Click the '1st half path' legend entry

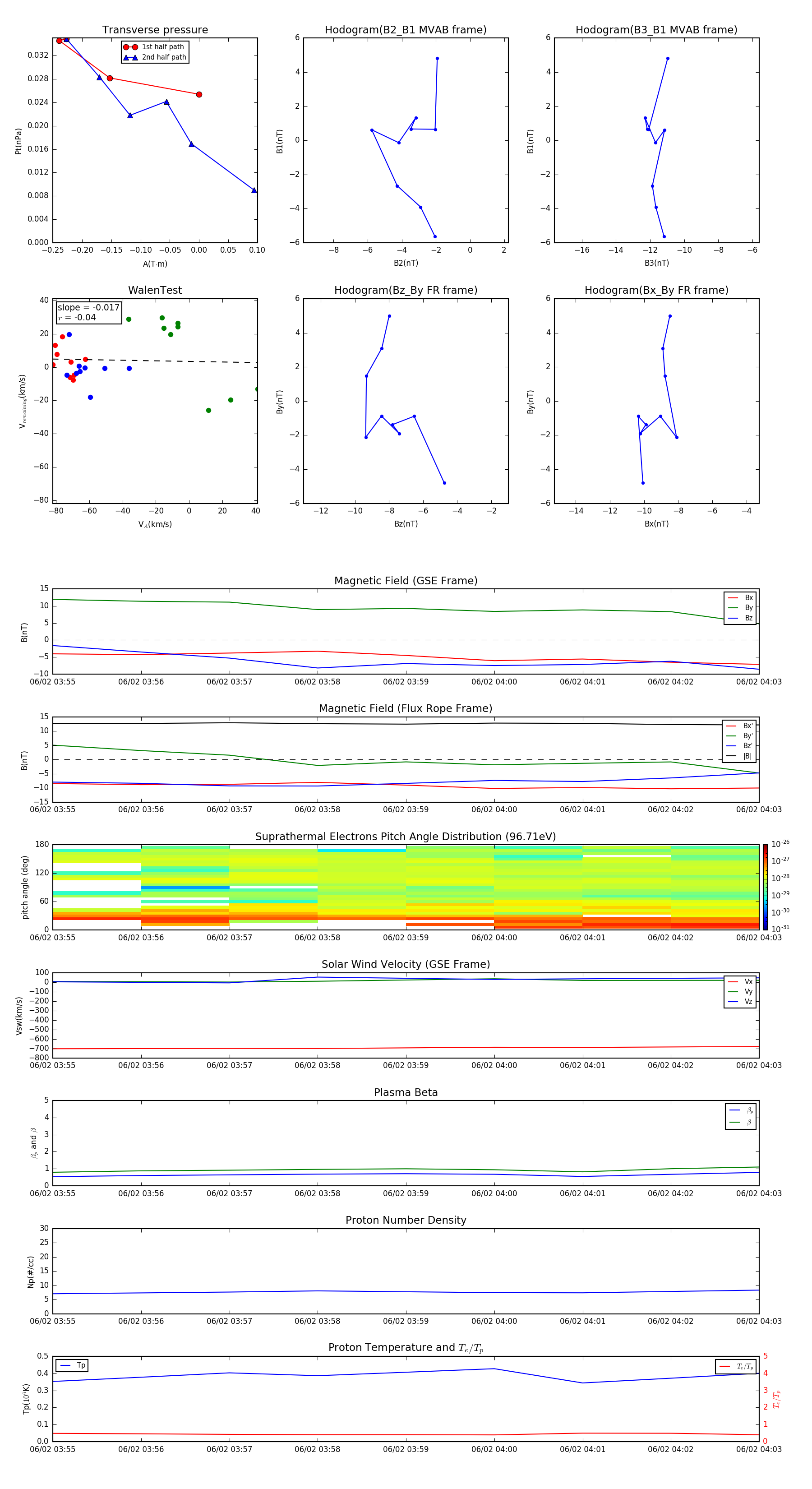(x=154, y=47)
